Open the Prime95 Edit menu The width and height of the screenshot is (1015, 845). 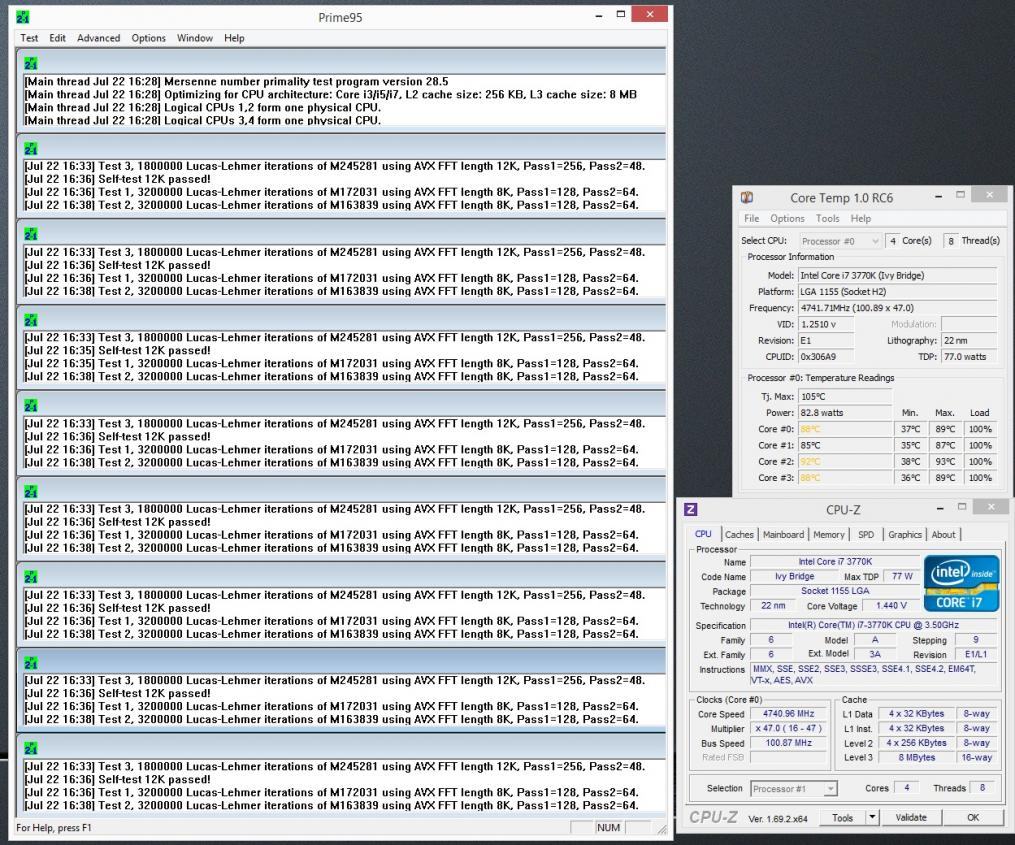[x=58, y=38]
